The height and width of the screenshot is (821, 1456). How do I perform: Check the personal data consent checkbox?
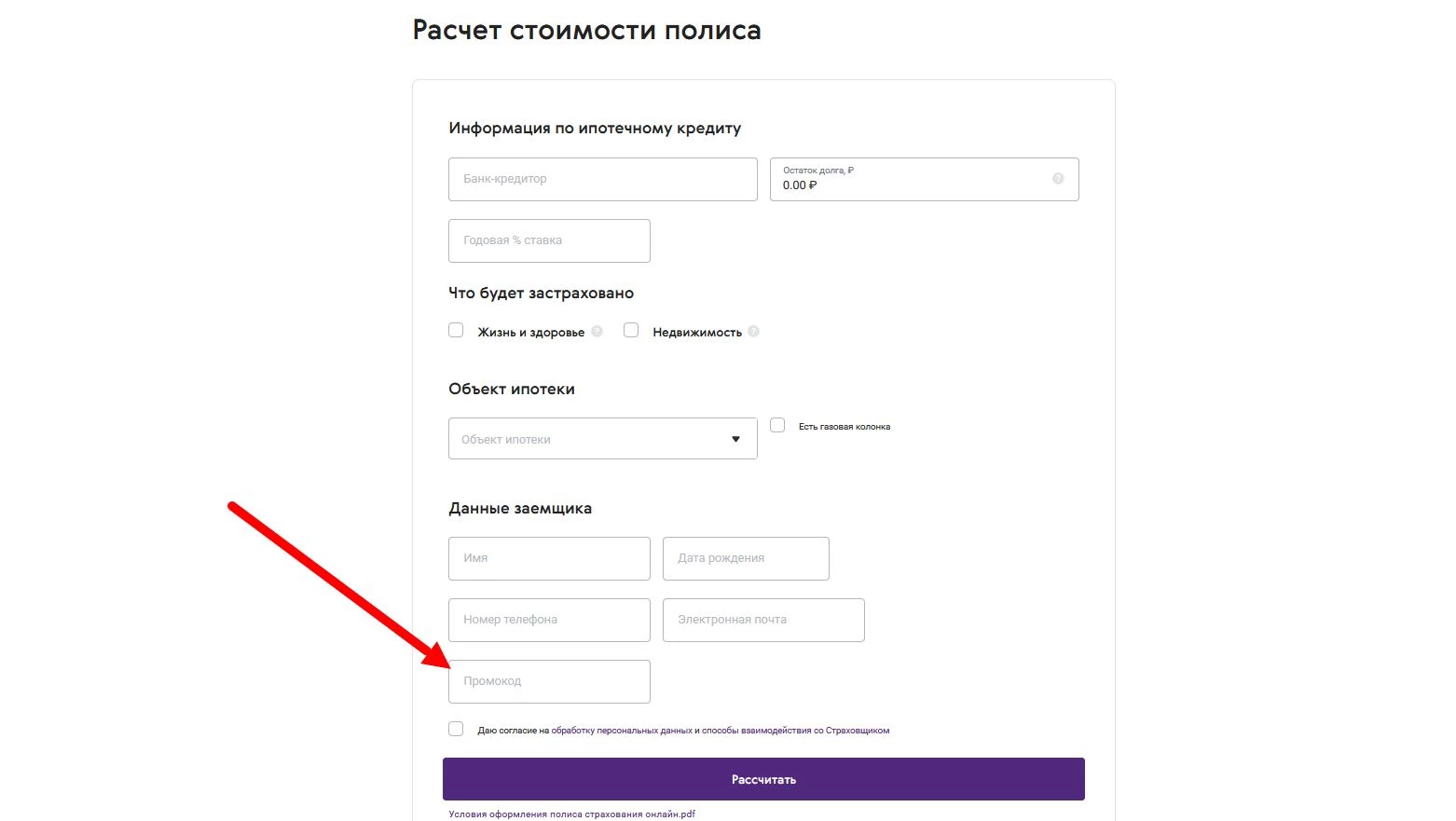(456, 729)
